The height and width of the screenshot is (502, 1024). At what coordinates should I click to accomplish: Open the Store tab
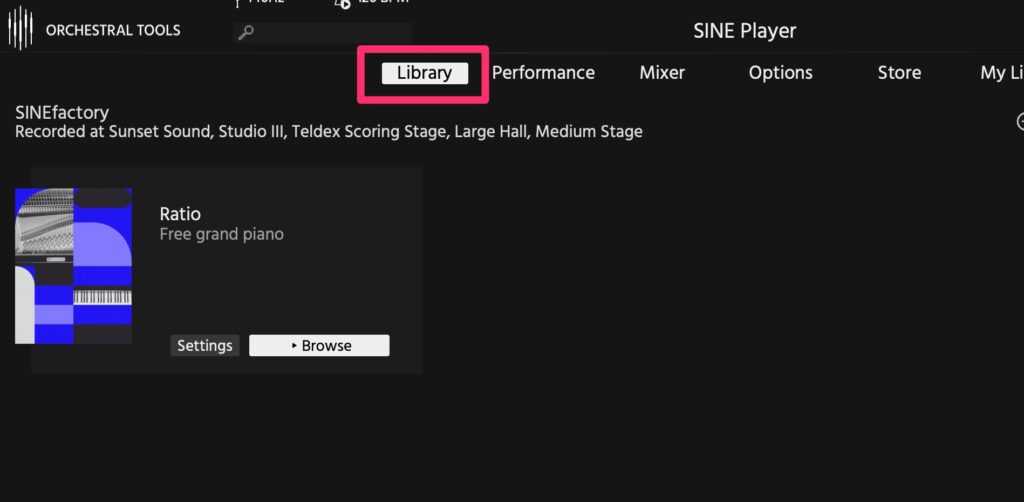click(x=899, y=73)
